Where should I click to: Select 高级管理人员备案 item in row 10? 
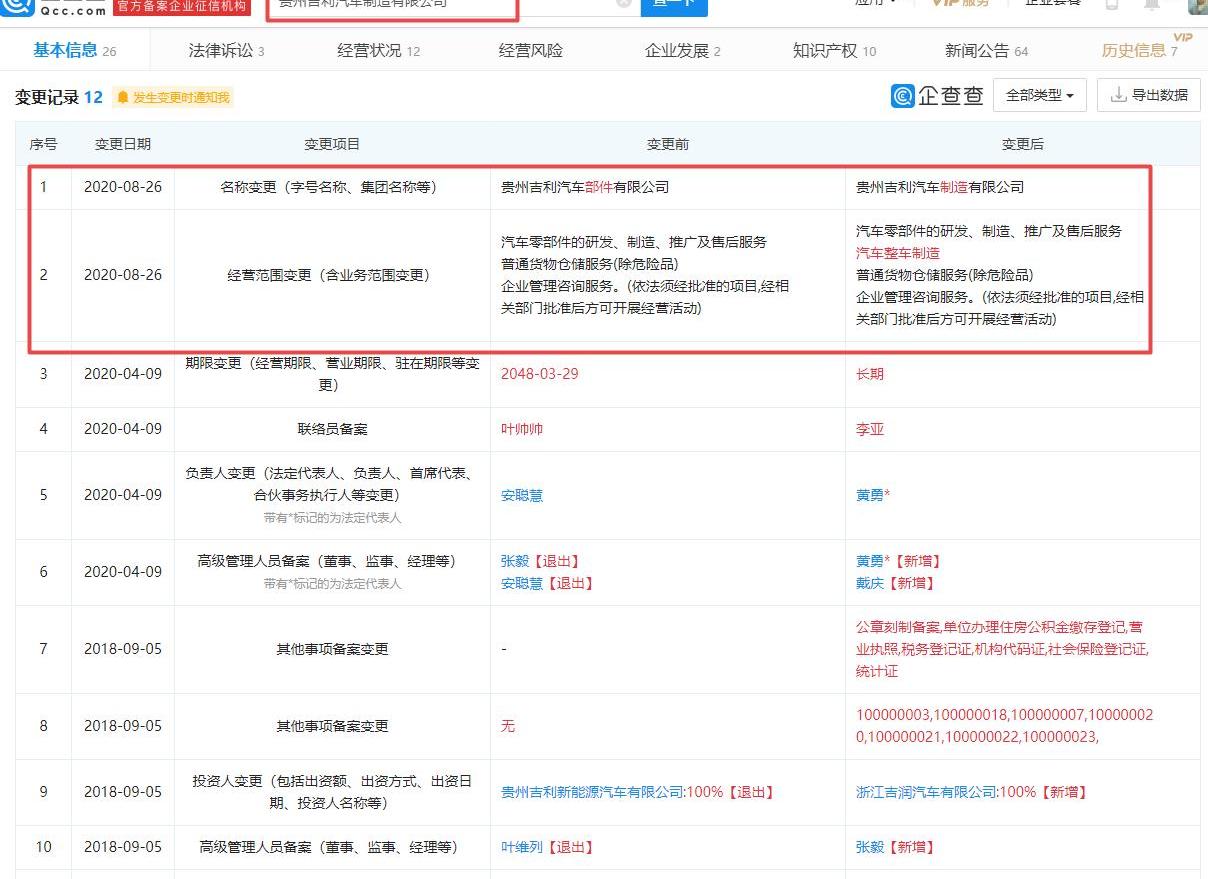pyautogui.click(x=332, y=847)
